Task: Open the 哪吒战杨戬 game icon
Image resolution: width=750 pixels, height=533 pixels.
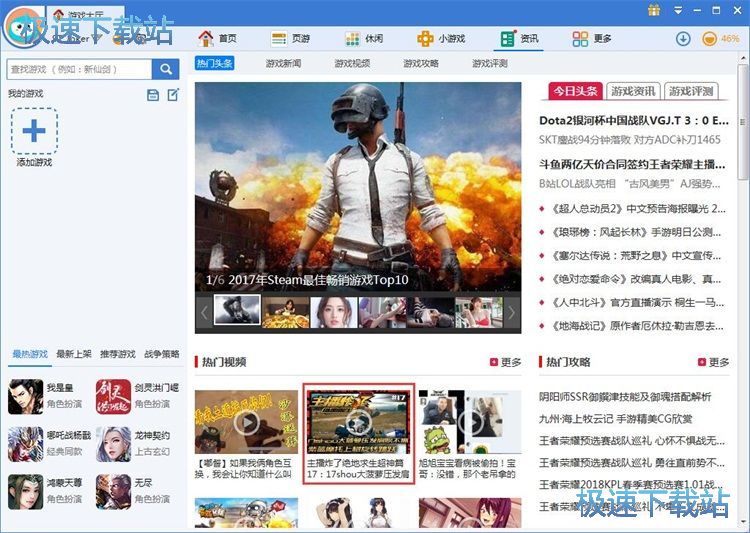Action: tap(25, 444)
